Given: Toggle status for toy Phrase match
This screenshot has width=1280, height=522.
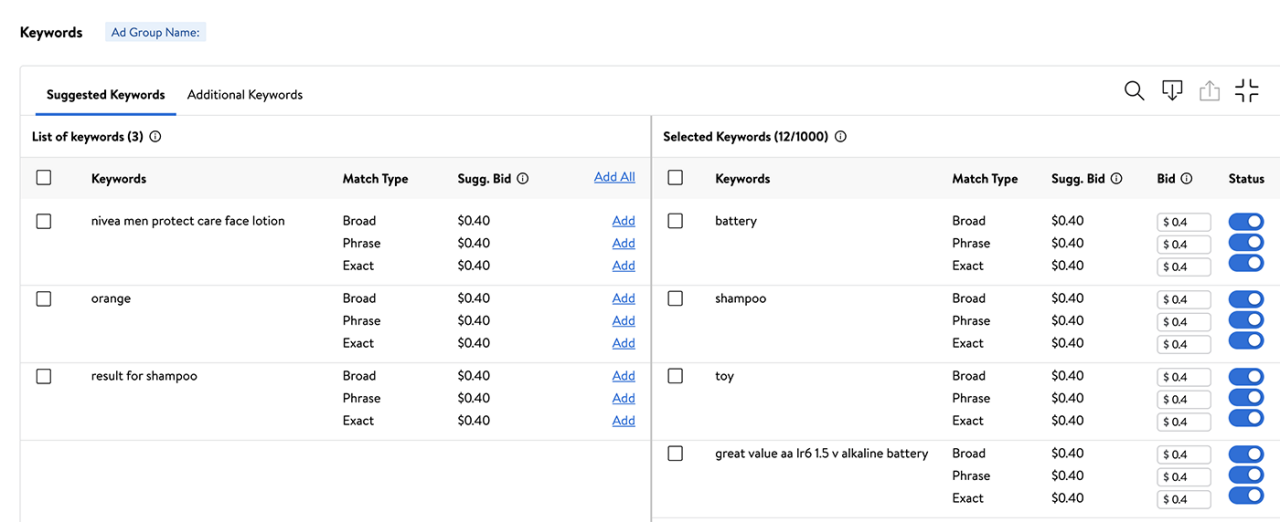Looking at the screenshot, I should click(x=1246, y=397).
